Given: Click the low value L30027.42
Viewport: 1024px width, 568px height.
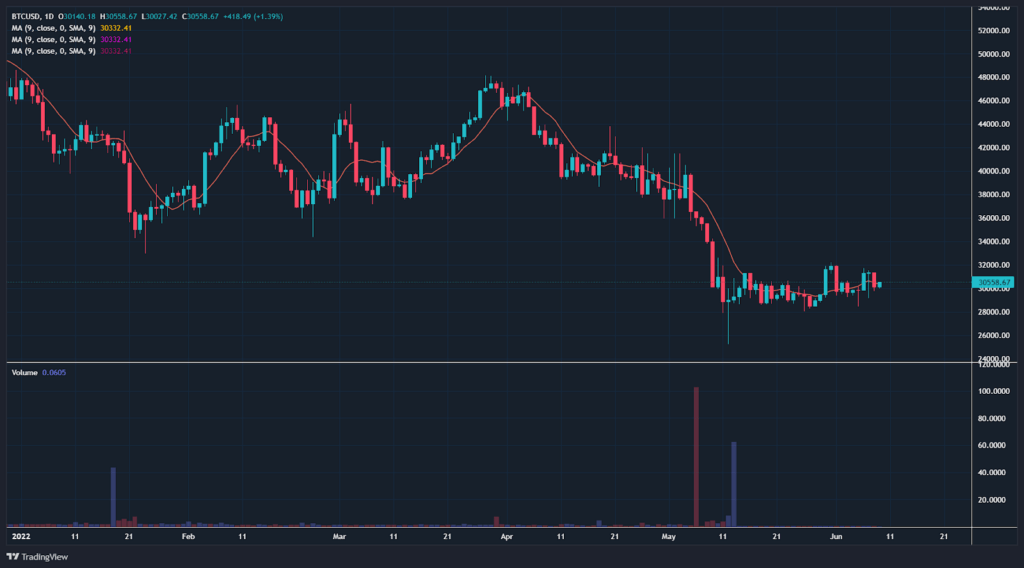Looking at the screenshot, I should click(159, 16).
